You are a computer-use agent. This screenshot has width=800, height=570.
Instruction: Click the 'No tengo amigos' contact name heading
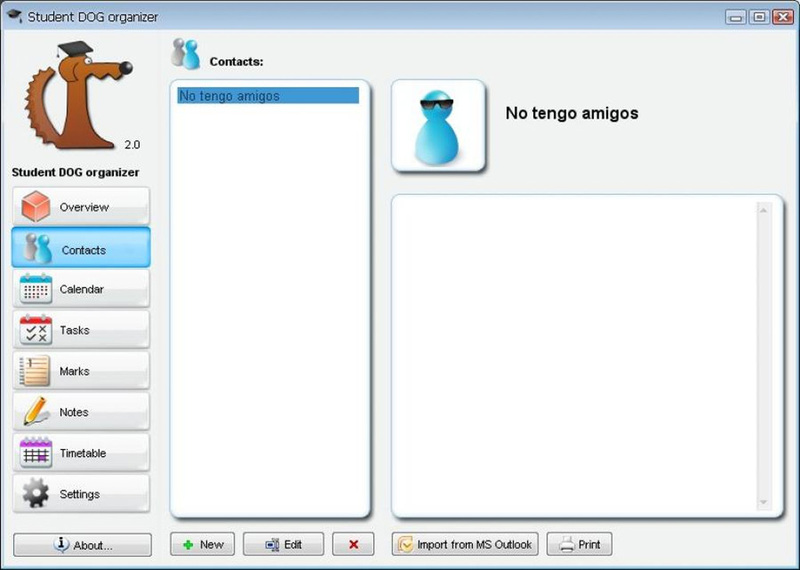pos(571,113)
